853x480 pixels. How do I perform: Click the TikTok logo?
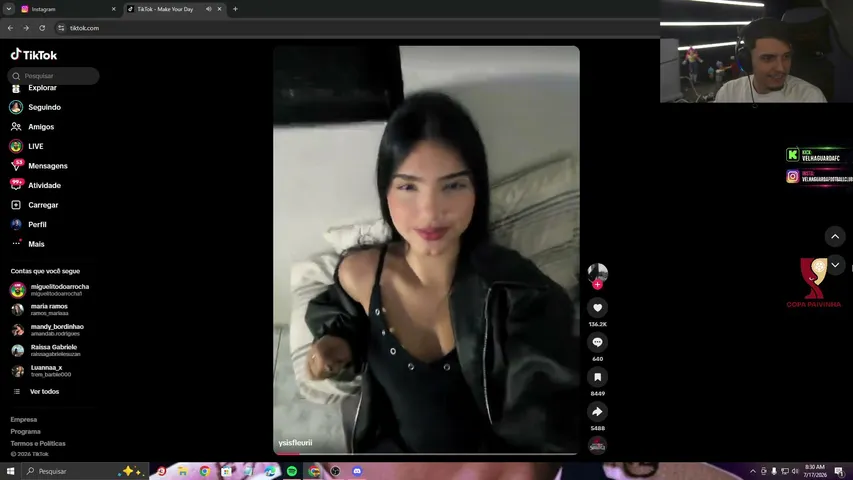(34, 54)
